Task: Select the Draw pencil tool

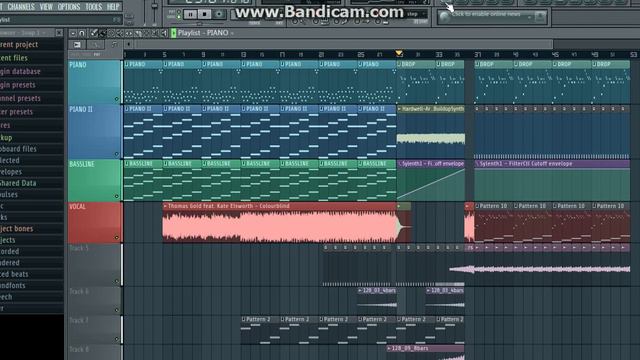Action: pyautogui.click(x=94, y=33)
